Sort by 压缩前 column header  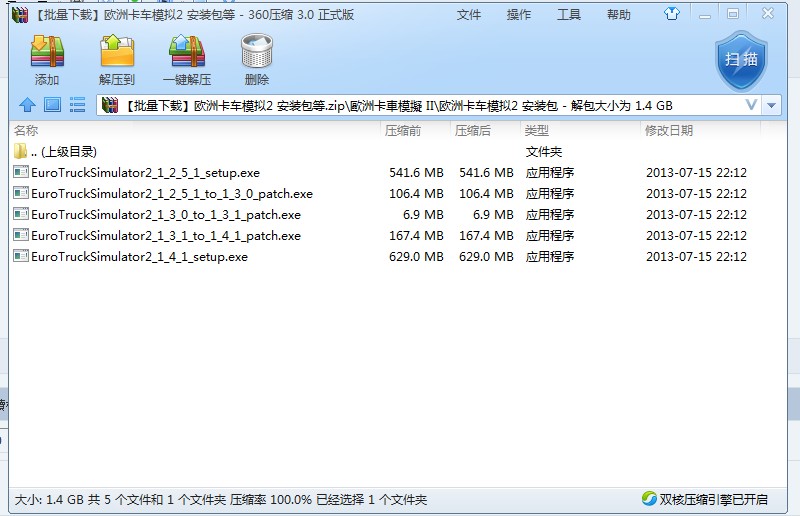403,131
